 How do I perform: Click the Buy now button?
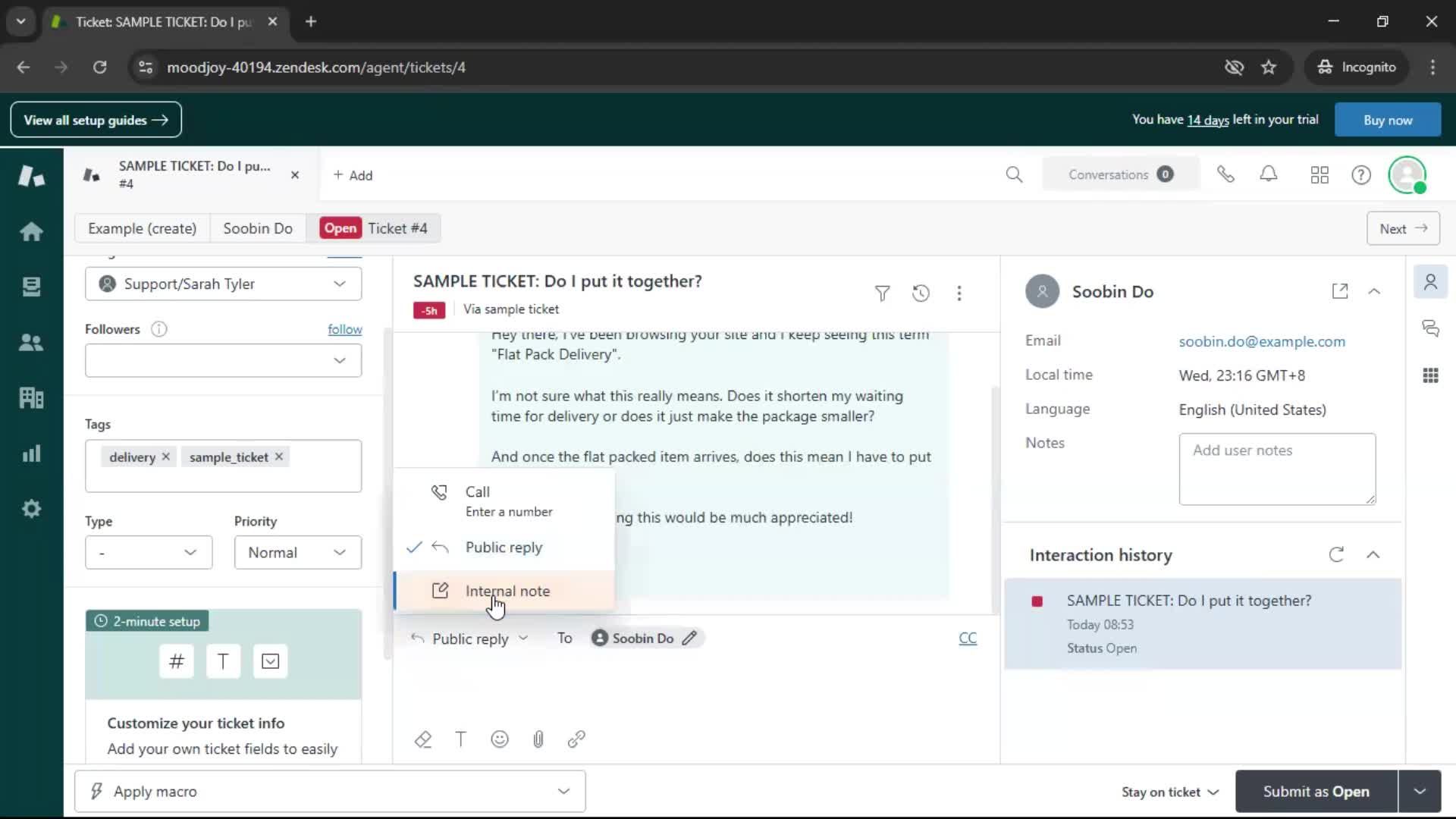point(1388,120)
